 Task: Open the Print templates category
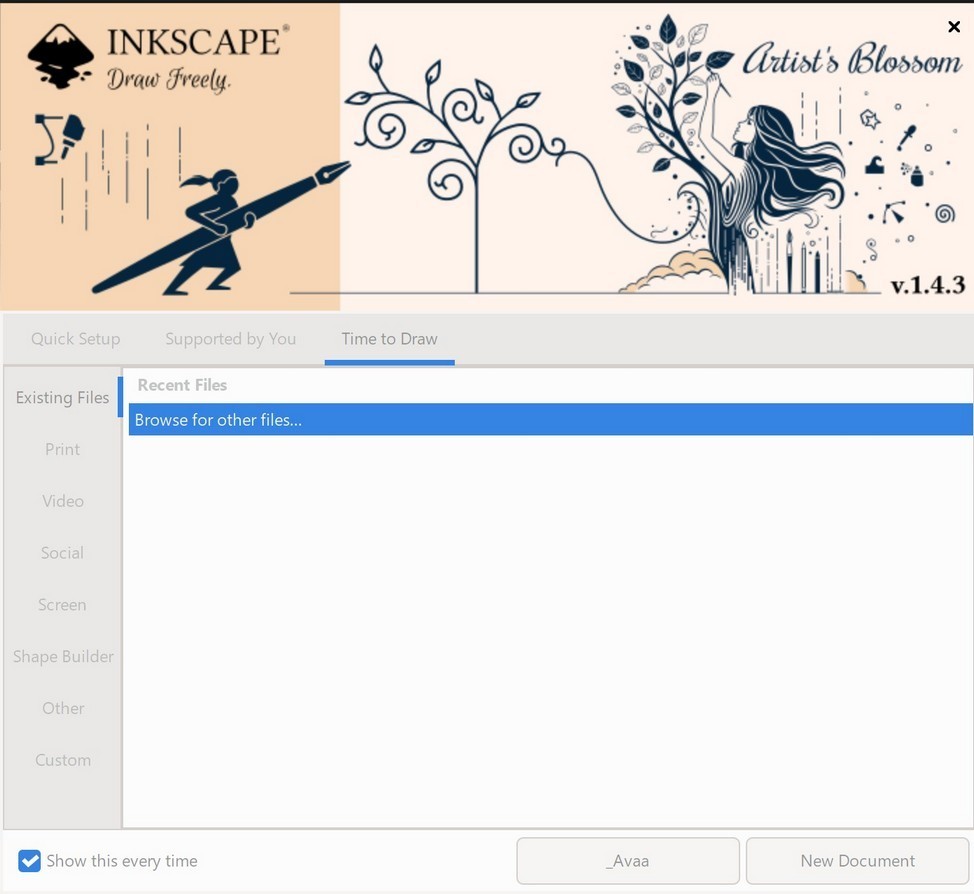[x=62, y=449]
